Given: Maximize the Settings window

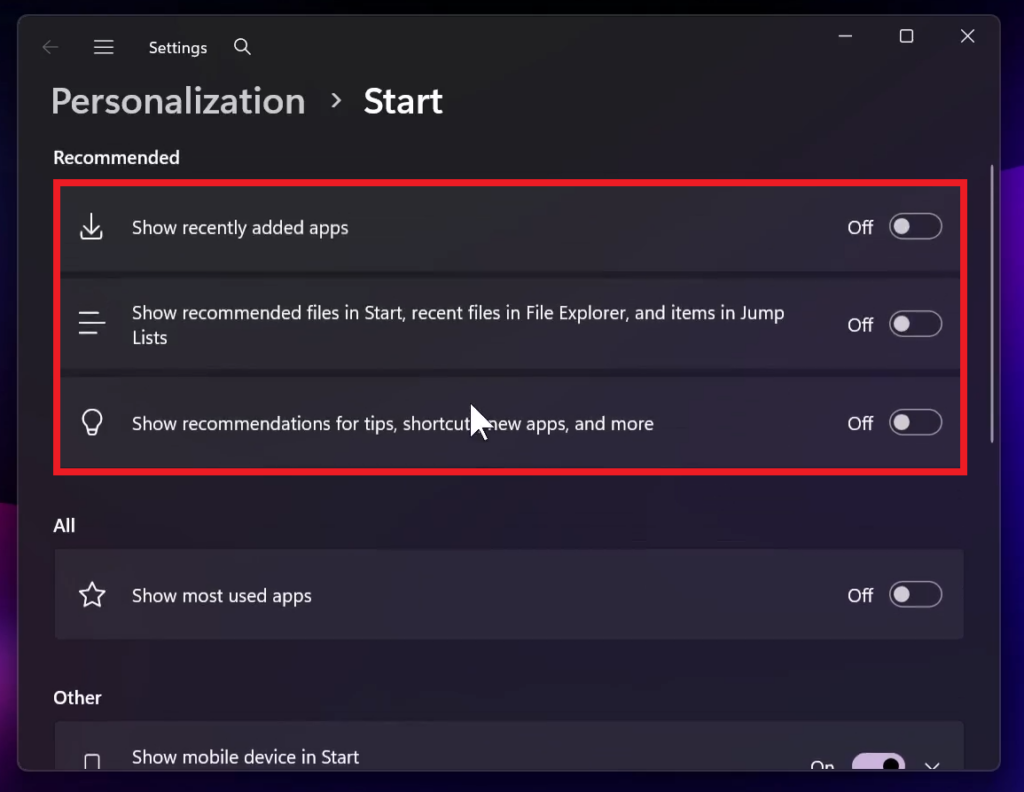Looking at the screenshot, I should click(906, 36).
